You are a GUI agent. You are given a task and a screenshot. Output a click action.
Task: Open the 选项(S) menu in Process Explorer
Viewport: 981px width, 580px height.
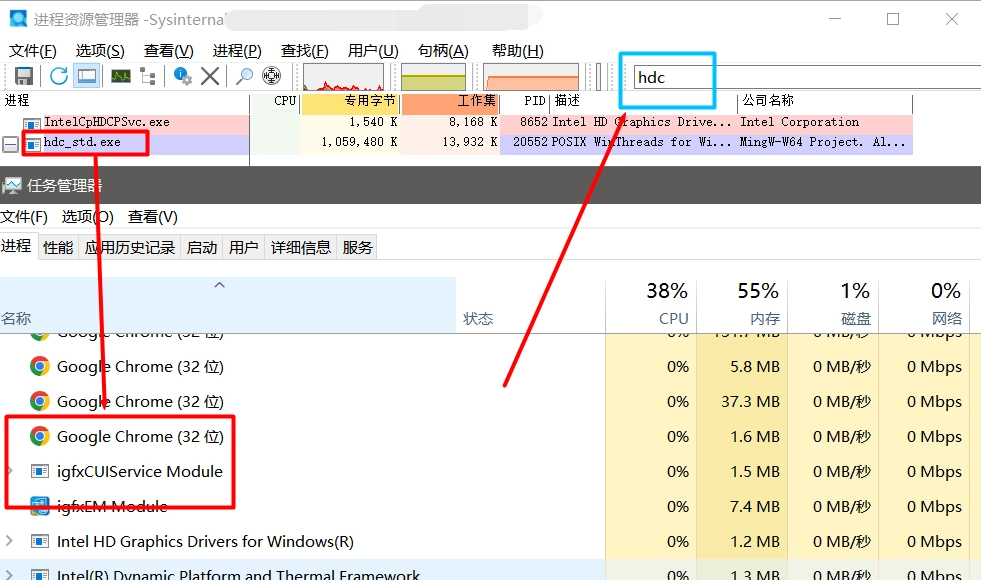point(100,51)
